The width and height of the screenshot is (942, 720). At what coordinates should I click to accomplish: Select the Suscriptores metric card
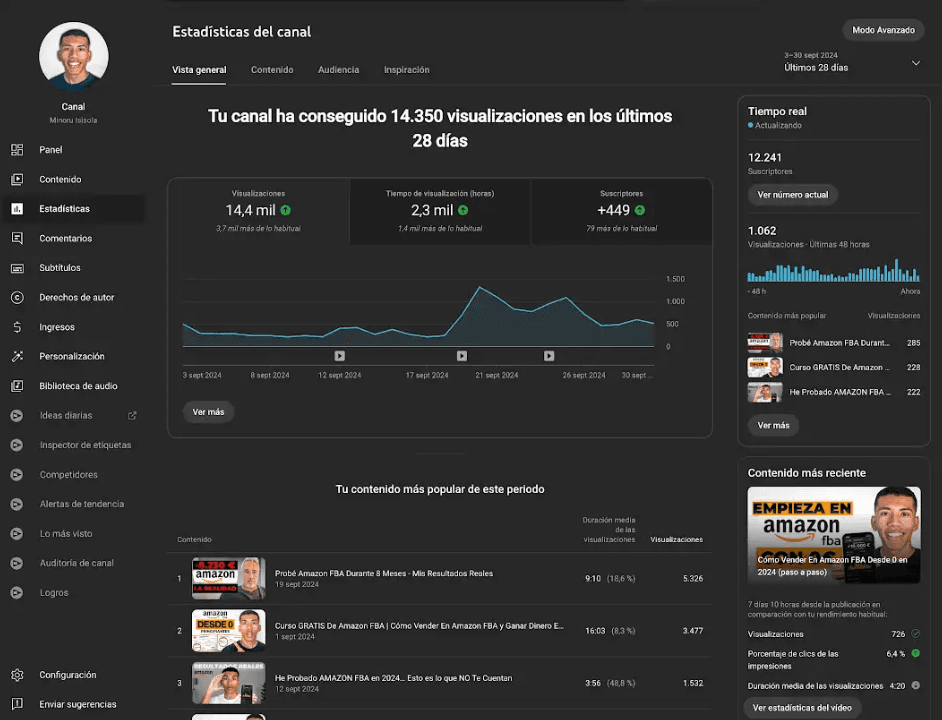click(621, 211)
